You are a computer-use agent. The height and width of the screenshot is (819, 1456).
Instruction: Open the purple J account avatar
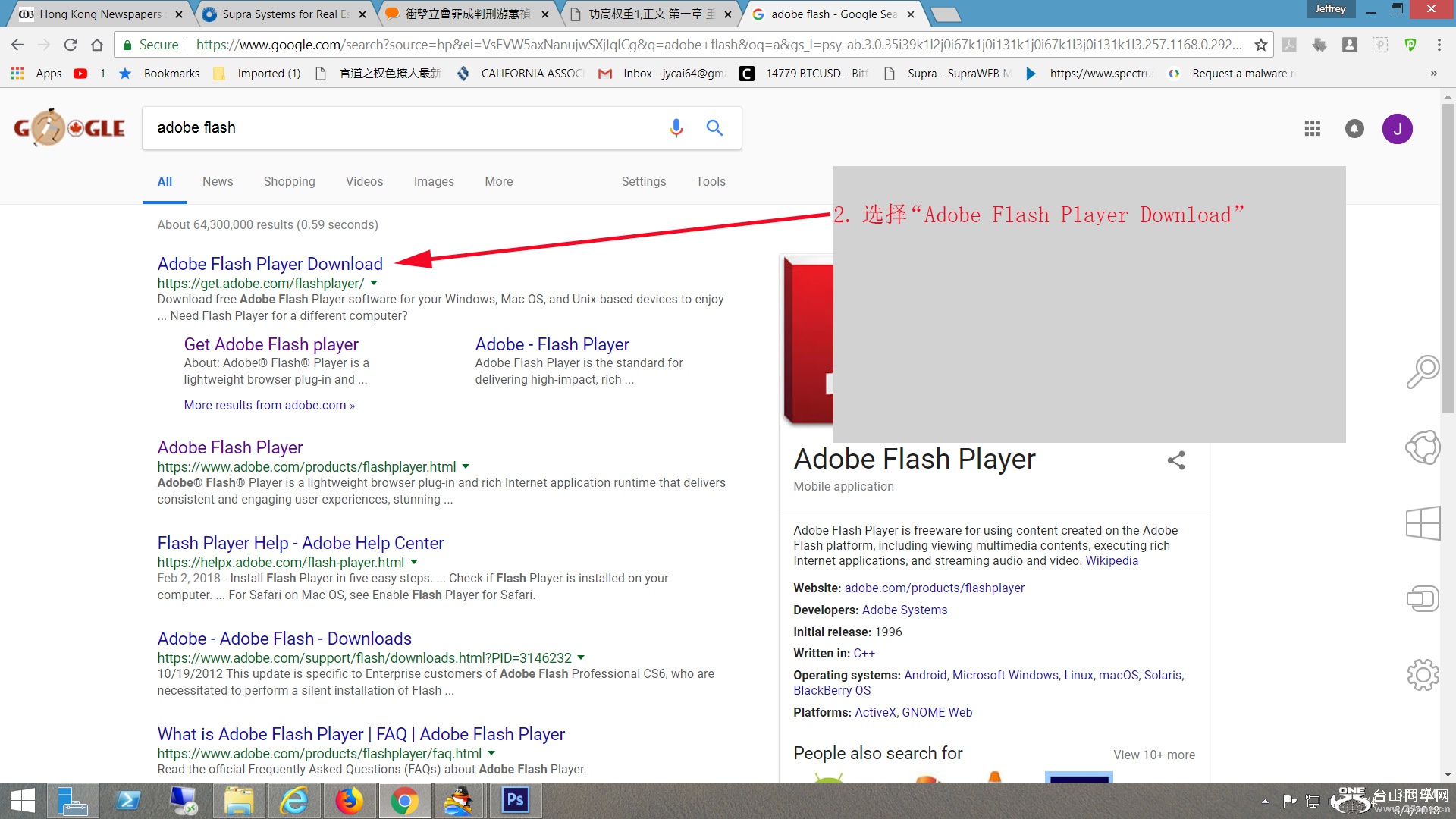pos(1397,129)
